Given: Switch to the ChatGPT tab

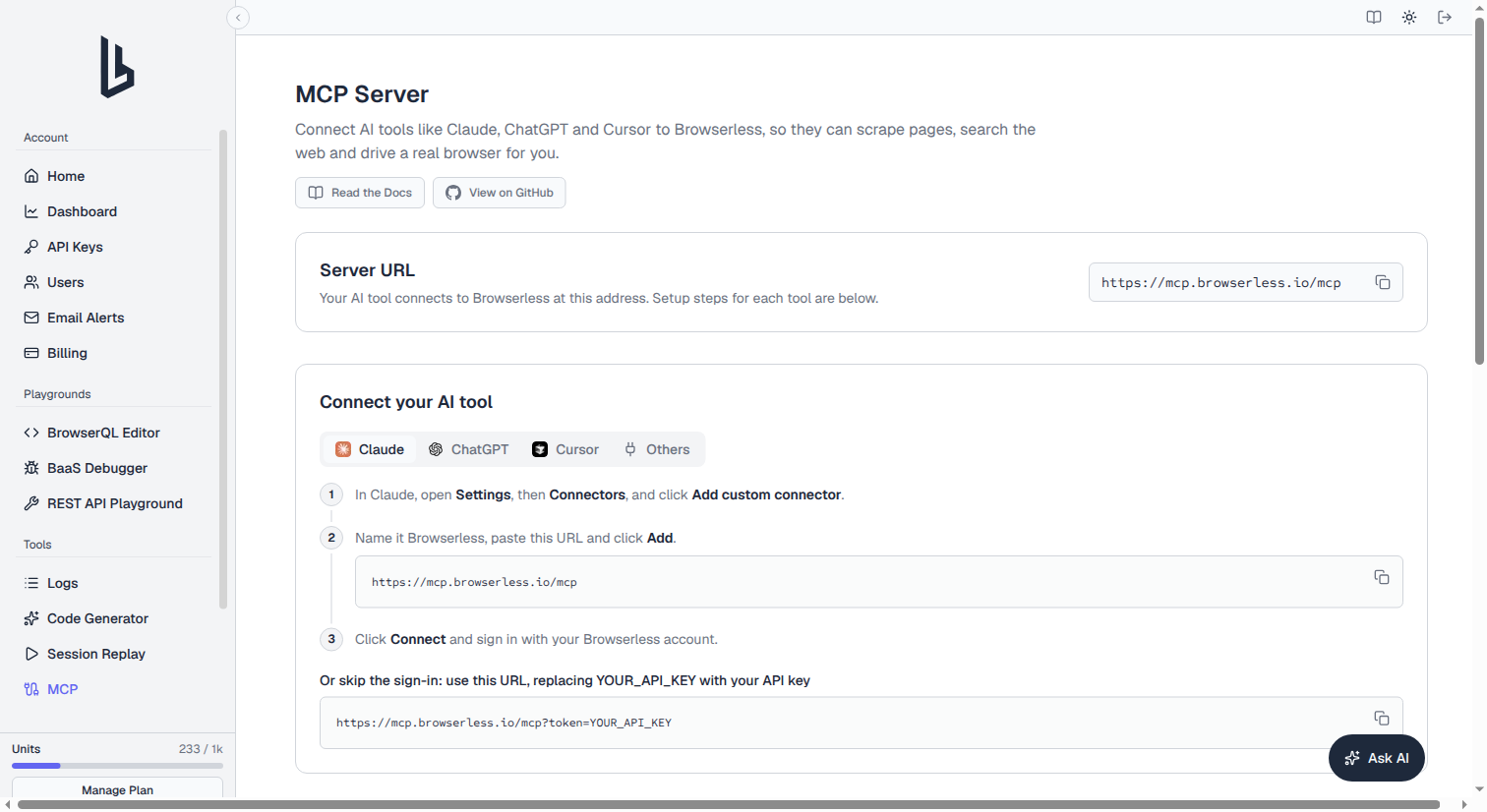Looking at the screenshot, I should pos(468,449).
